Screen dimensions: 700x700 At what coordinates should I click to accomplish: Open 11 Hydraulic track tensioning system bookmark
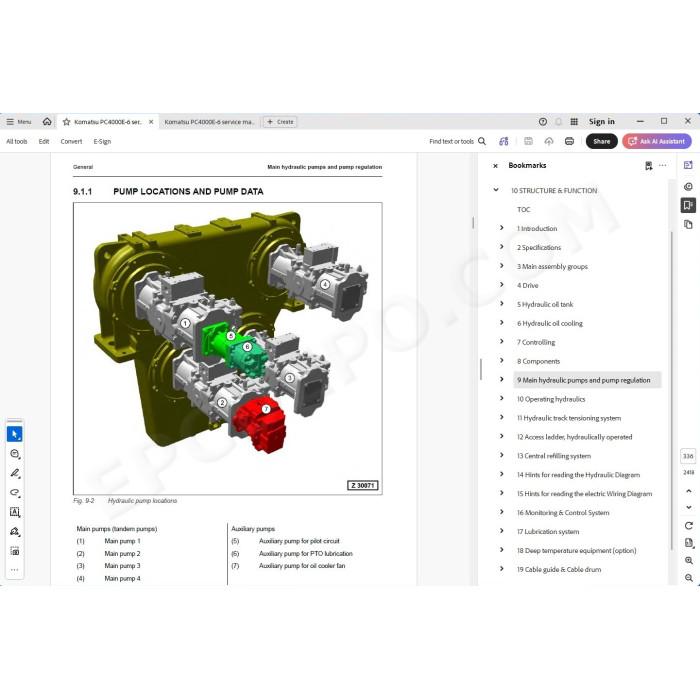click(x=569, y=418)
